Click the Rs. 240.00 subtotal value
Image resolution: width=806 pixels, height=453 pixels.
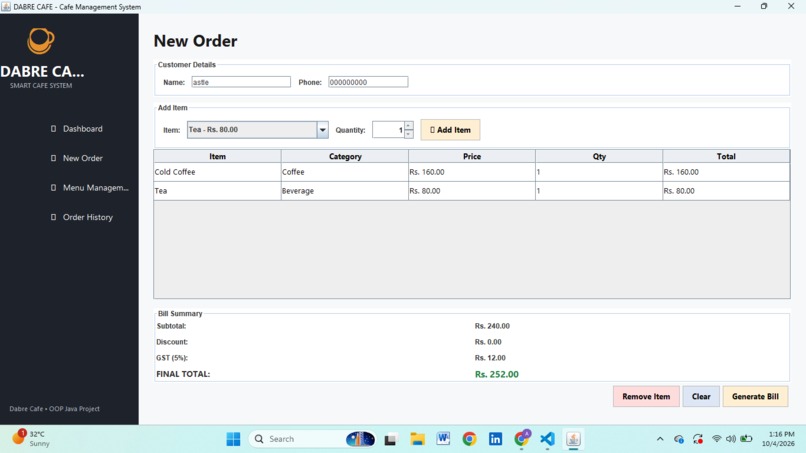(492, 326)
